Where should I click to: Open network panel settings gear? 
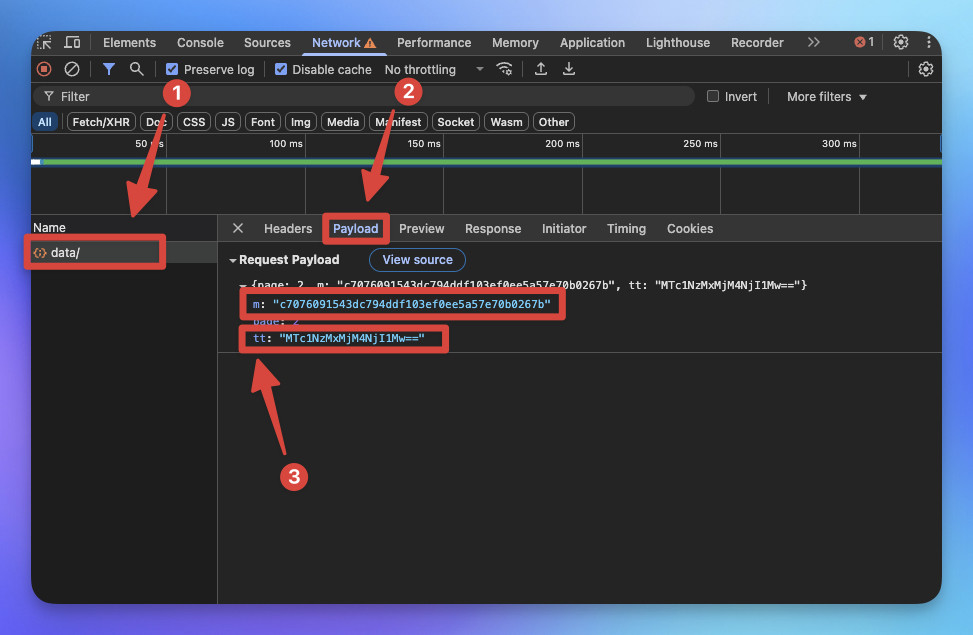pos(925,69)
